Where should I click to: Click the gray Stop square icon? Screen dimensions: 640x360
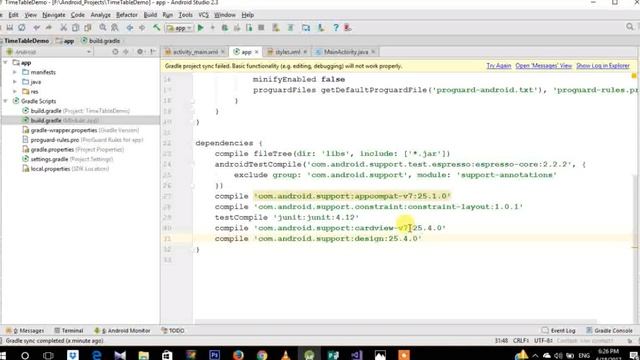(261, 28)
